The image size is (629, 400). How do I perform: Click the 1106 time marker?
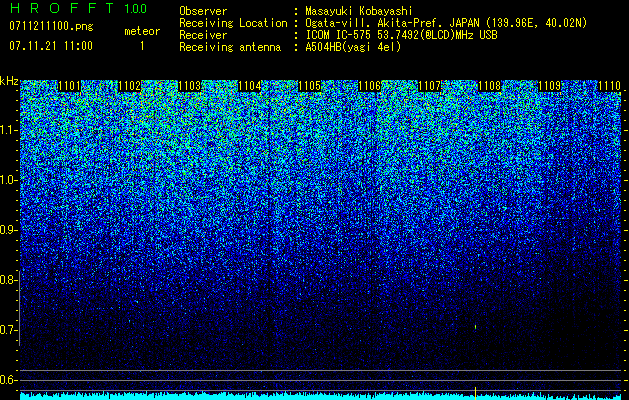(369, 86)
